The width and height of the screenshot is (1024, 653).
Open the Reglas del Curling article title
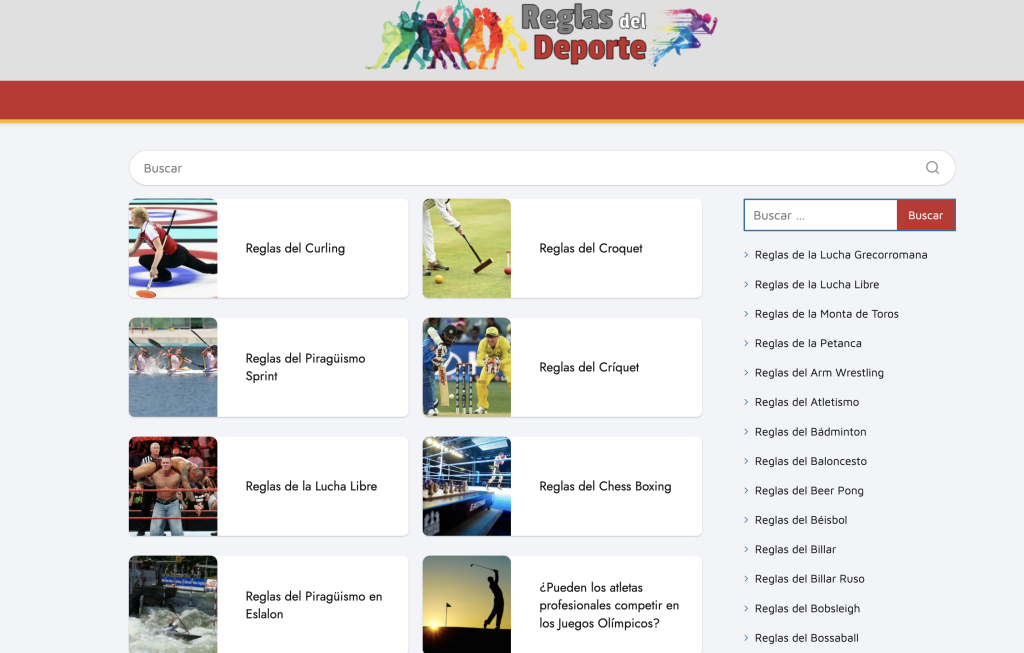(295, 248)
